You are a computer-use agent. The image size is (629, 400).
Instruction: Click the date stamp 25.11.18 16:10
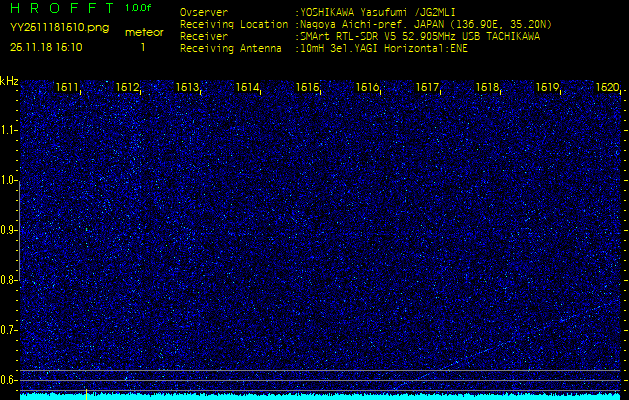click(46, 47)
